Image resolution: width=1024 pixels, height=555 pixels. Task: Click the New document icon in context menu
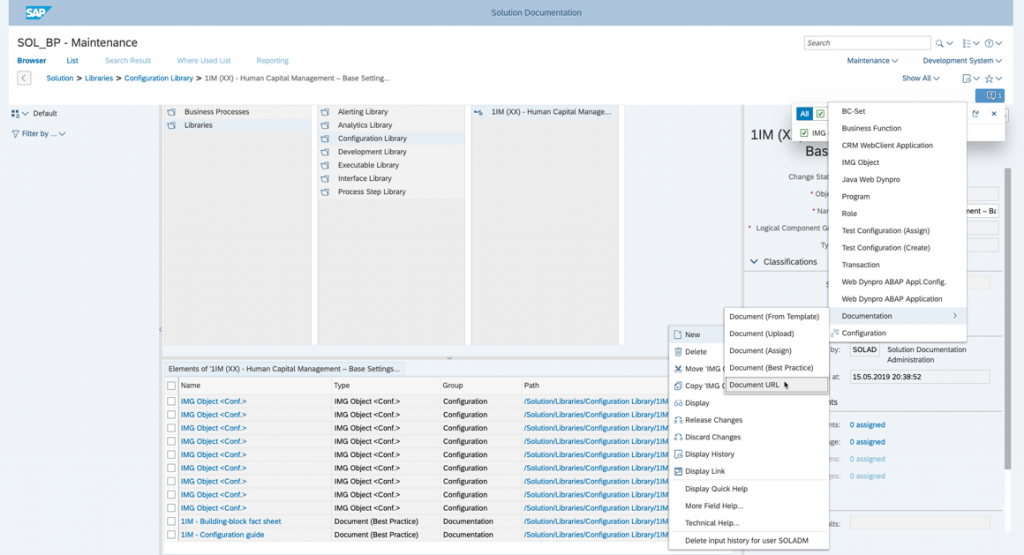click(678, 334)
